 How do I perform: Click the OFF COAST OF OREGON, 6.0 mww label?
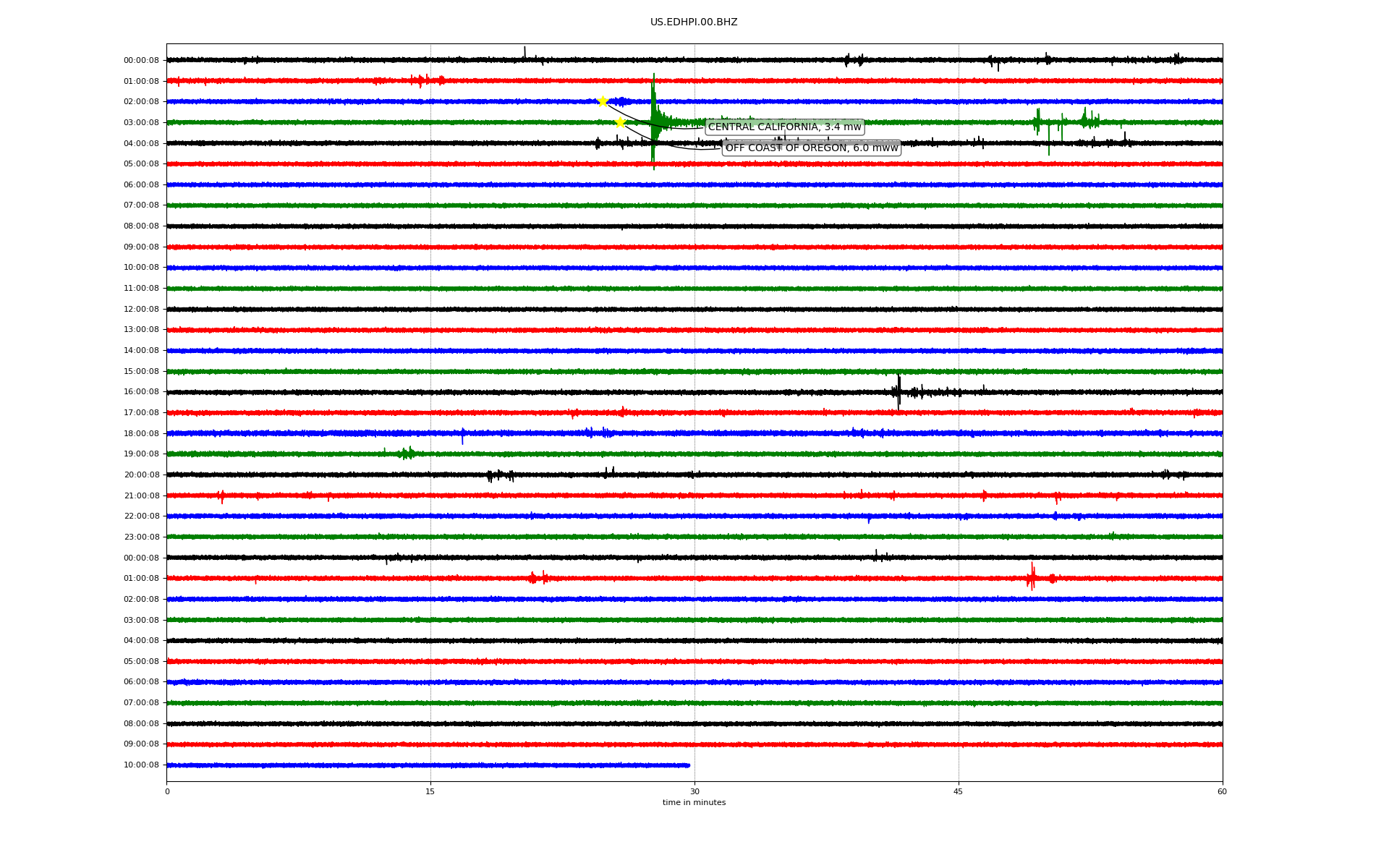pyautogui.click(x=811, y=148)
